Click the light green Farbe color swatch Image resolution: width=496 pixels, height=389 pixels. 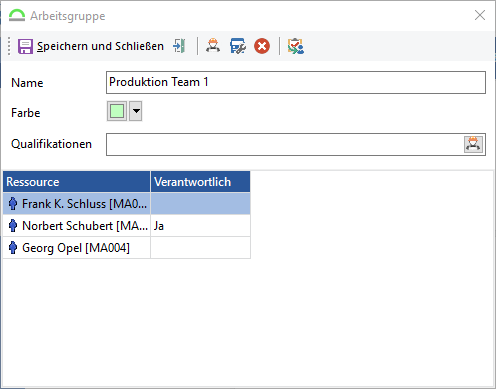coord(117,111)
